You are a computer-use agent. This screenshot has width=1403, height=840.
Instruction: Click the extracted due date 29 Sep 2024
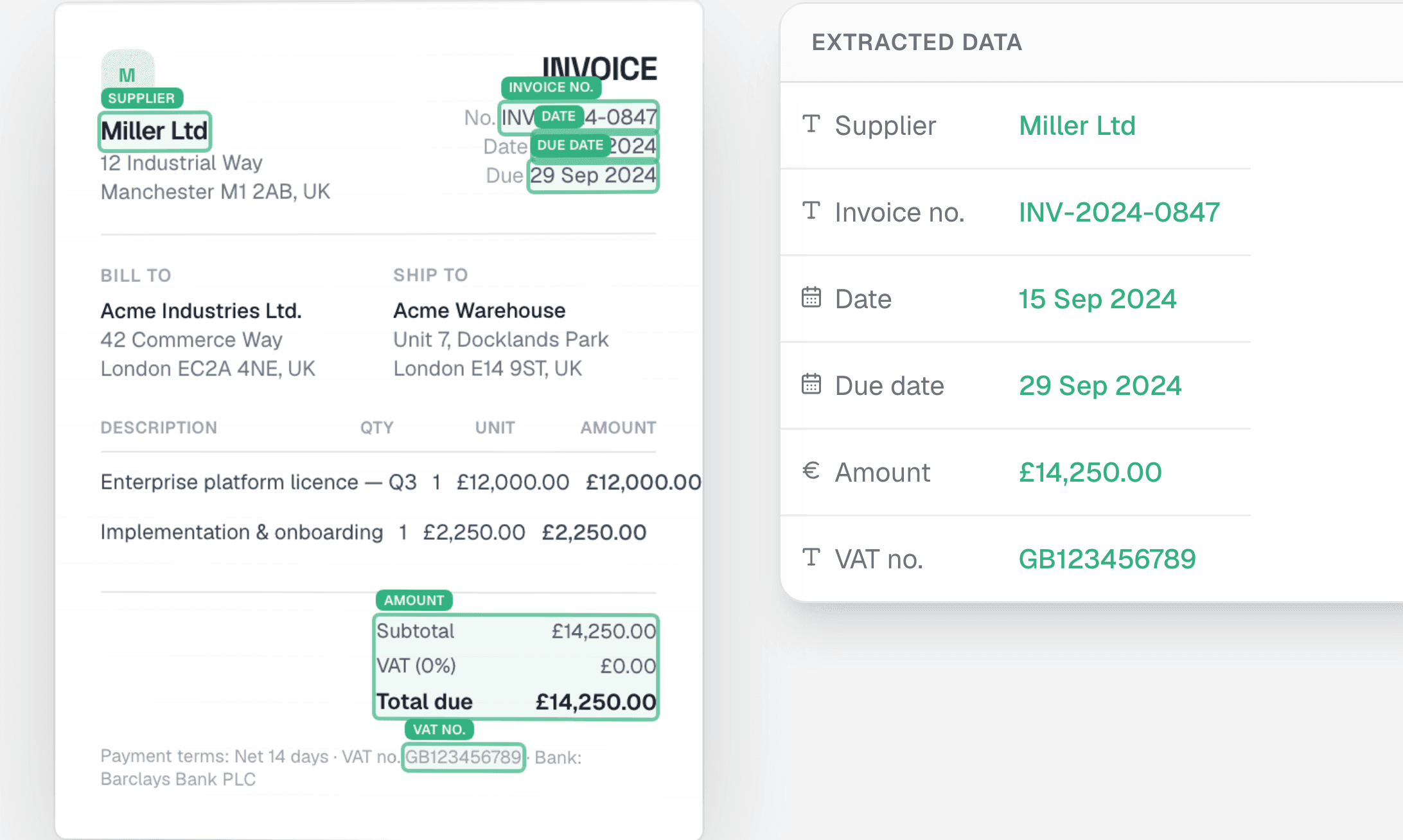1100,385
